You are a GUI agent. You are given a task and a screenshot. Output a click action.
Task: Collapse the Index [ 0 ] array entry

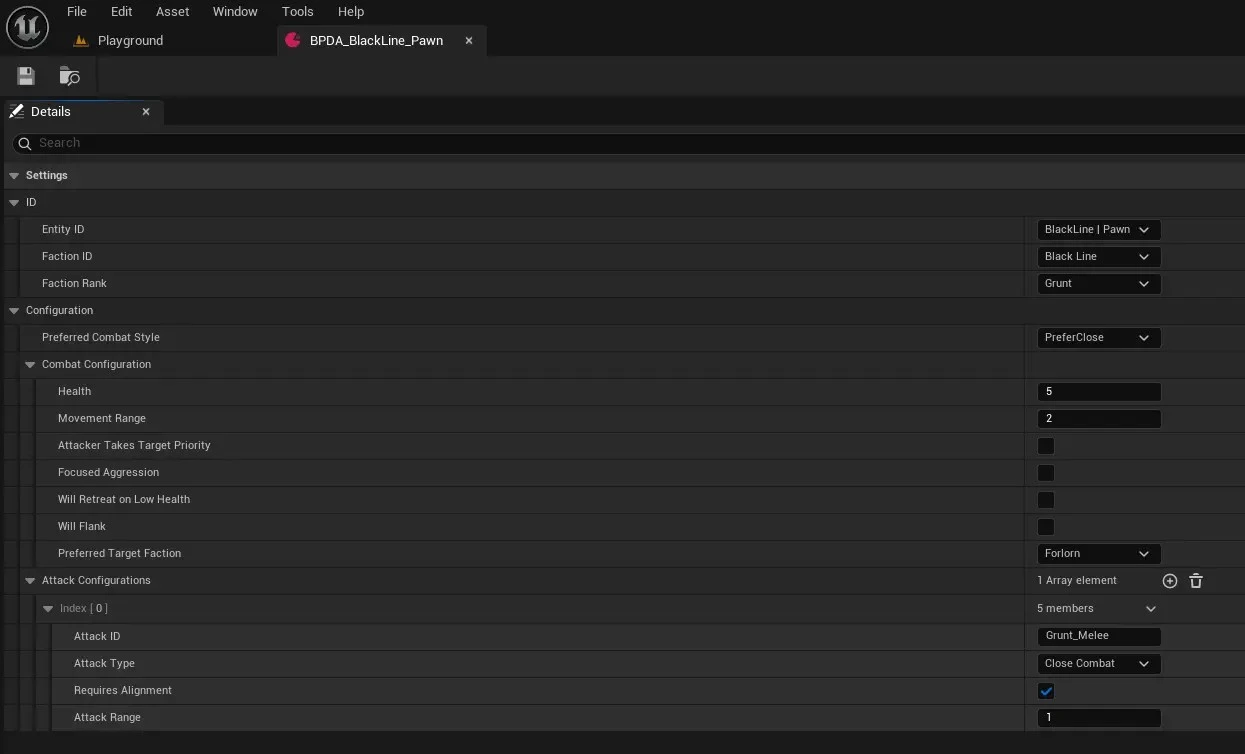tap(48, 609)
